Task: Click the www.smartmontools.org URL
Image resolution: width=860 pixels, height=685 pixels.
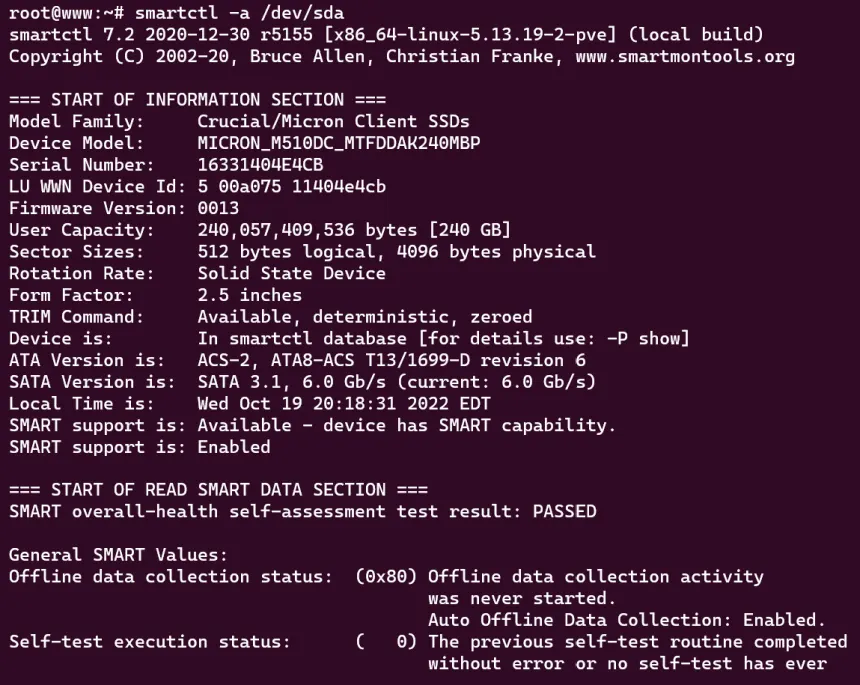Action: tap(685, 56)
